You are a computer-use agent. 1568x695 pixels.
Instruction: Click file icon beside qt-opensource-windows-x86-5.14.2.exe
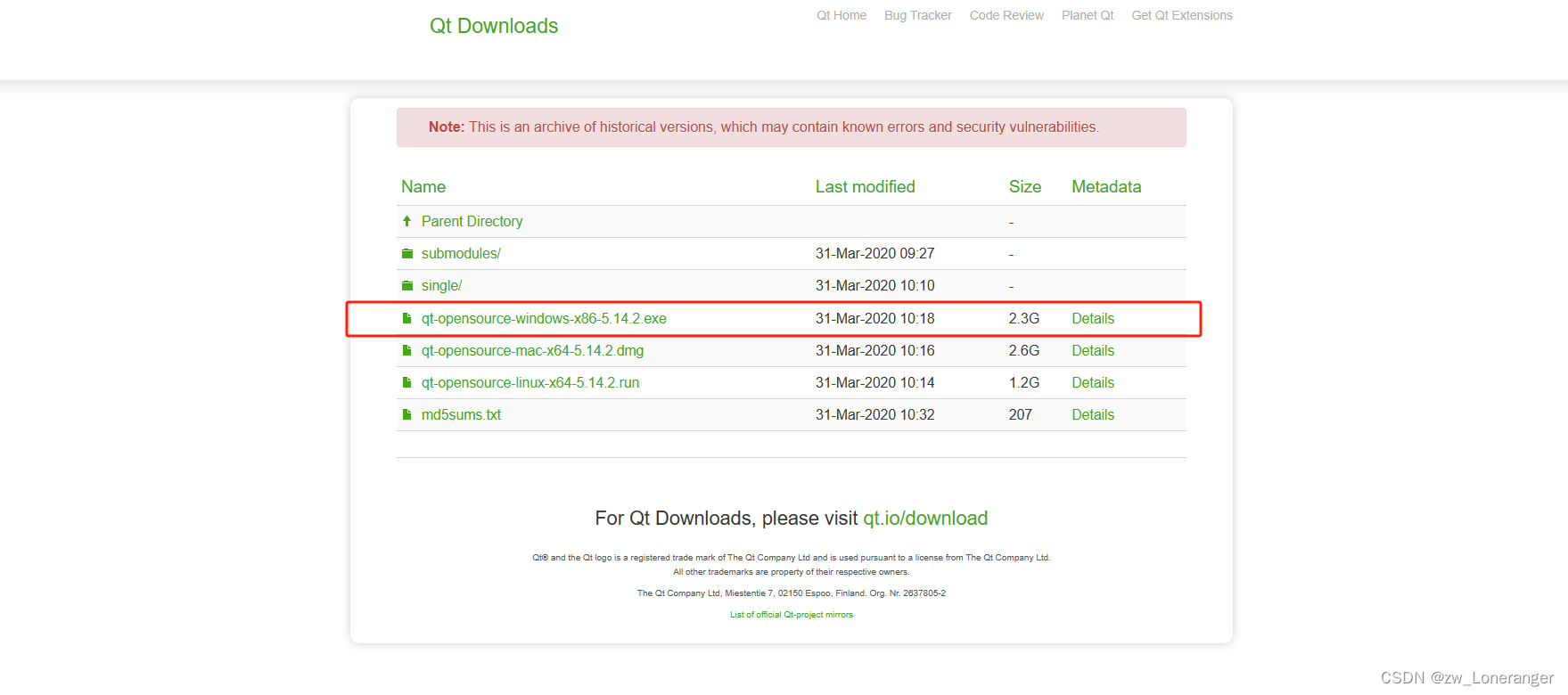pos(406,318)
